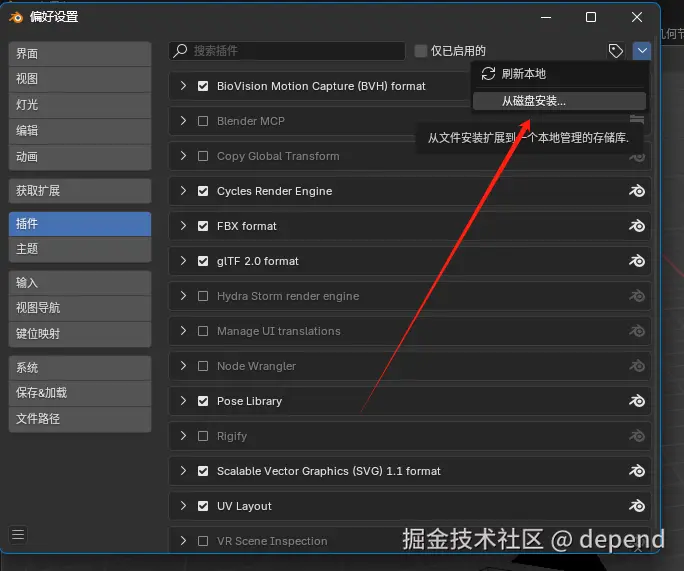The width and height of the screenshot is (684, 571).
Task: Click Blender icon on Cycles Render Engine row
Action: [x=637, y=191]
